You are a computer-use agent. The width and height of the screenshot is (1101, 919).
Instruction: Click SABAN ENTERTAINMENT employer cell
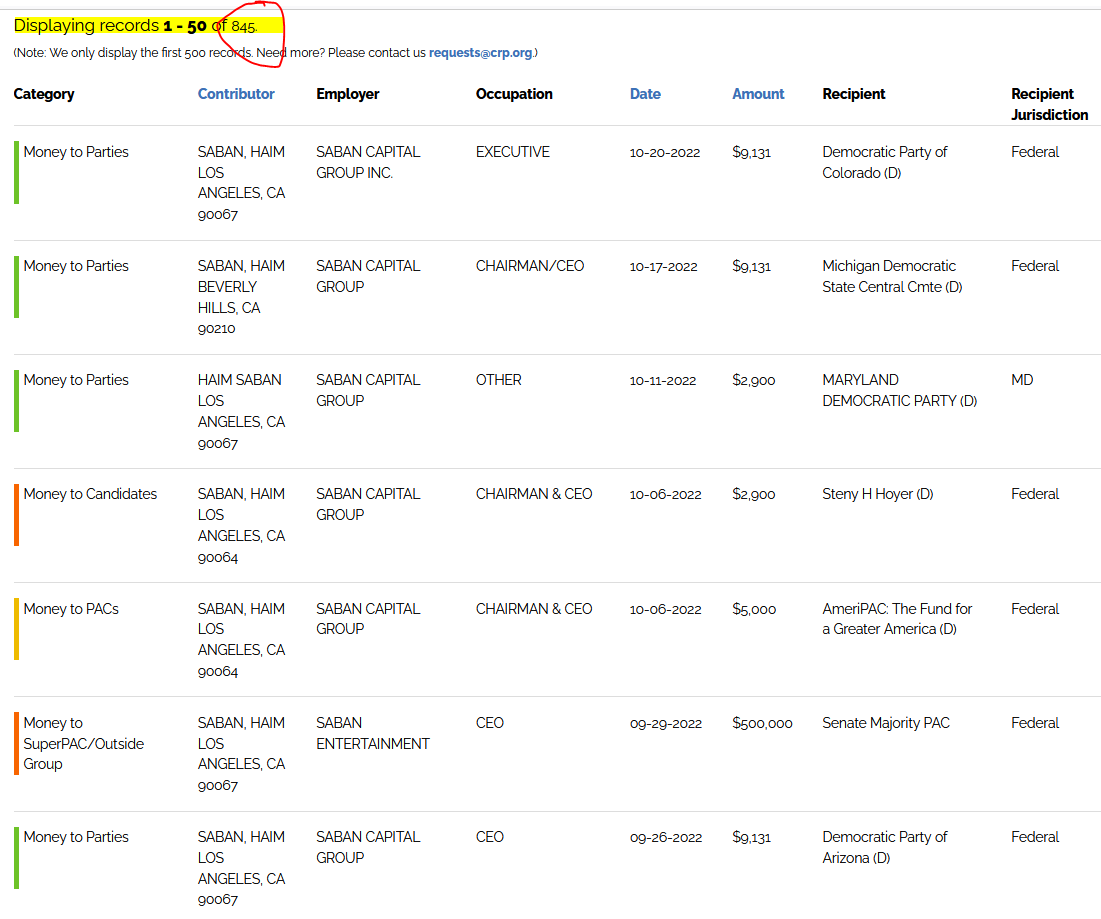tap(372, 733)
